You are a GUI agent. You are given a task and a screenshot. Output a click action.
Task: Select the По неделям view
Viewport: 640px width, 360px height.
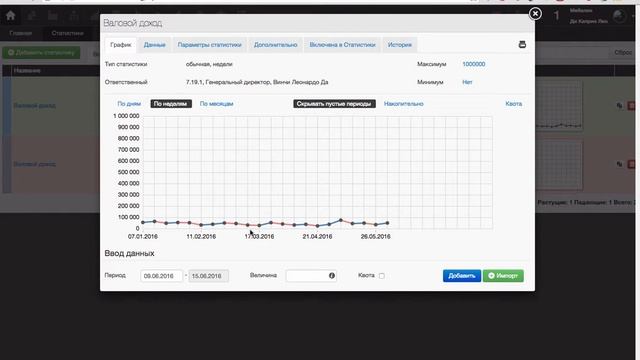coord(171,104)
